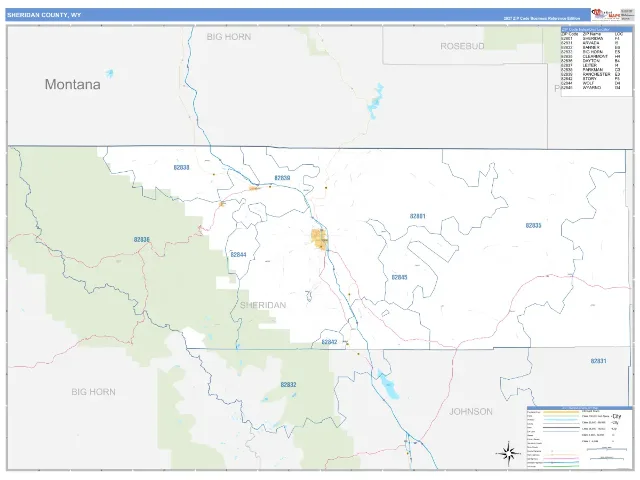Select the orange Sheridan city area
This screenshot has height=480, width=640.
tap(319, 239)
